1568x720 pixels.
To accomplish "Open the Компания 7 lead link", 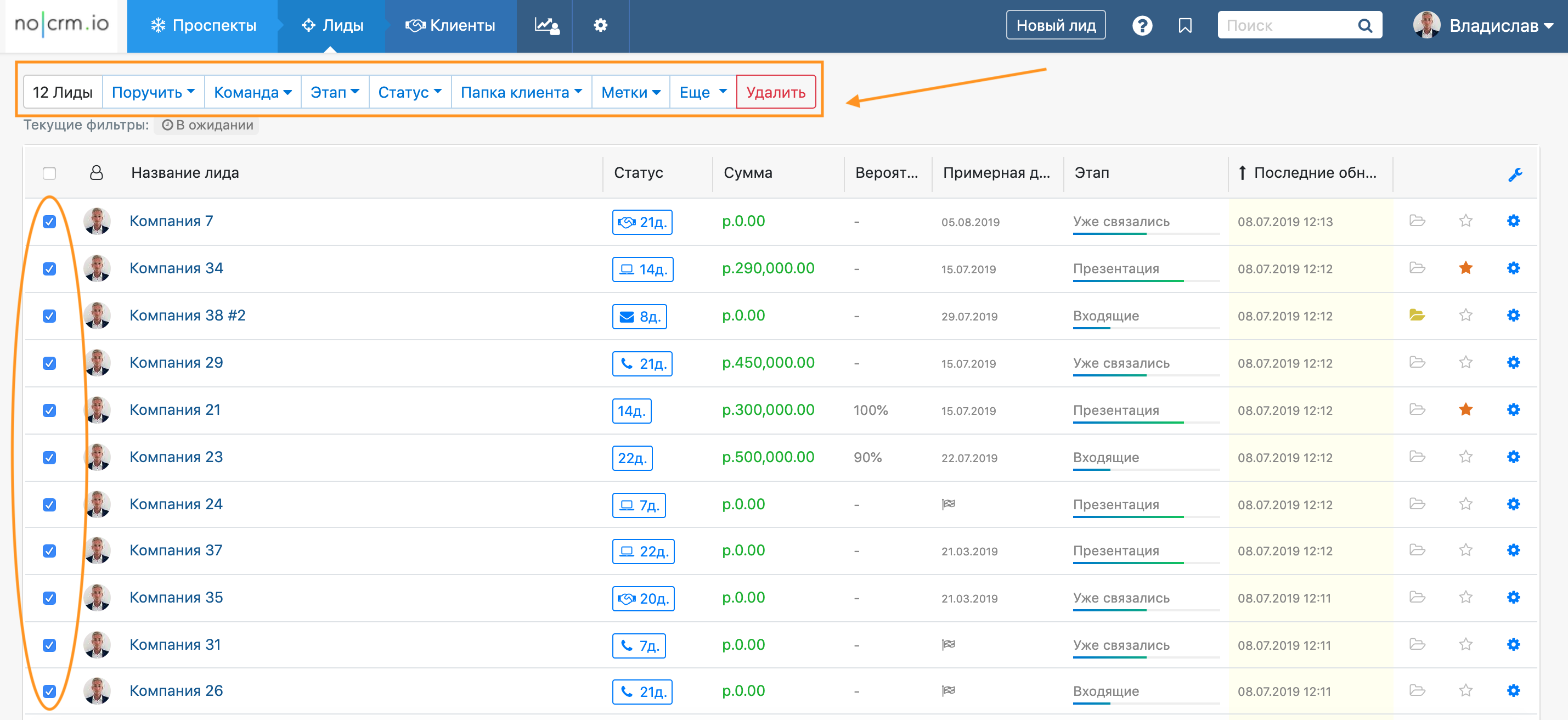I will pos(171,221).
